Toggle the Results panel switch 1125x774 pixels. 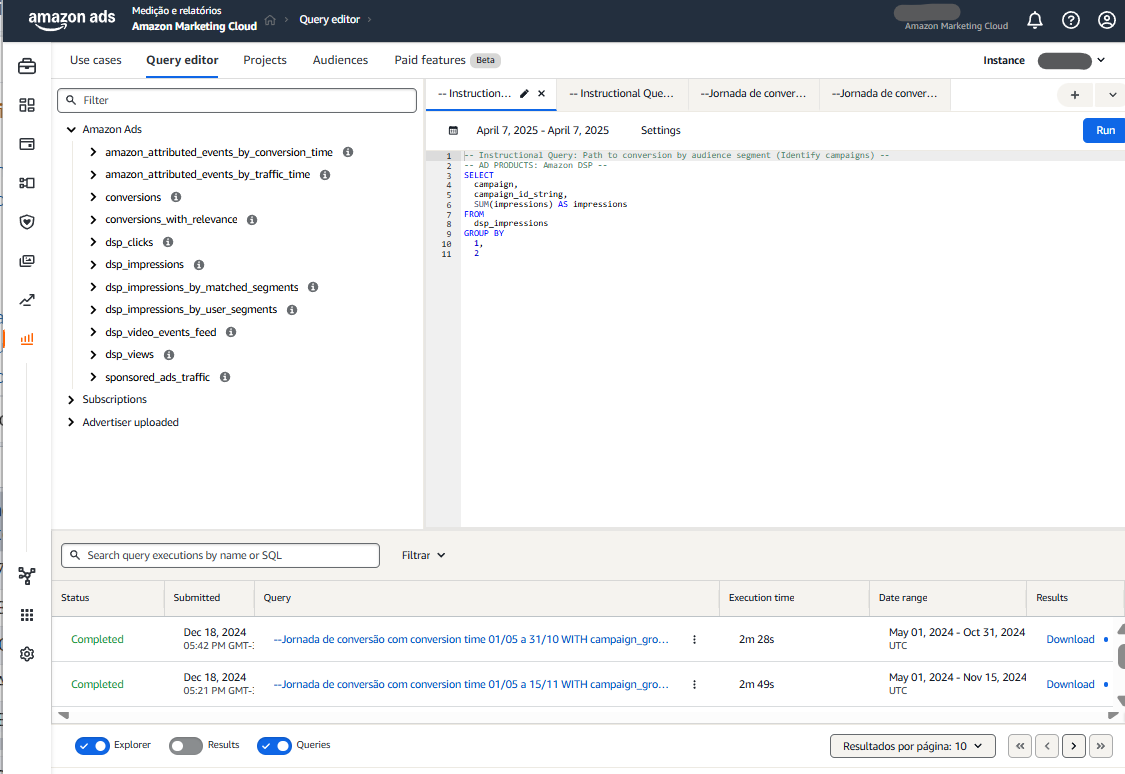point(186,746)
